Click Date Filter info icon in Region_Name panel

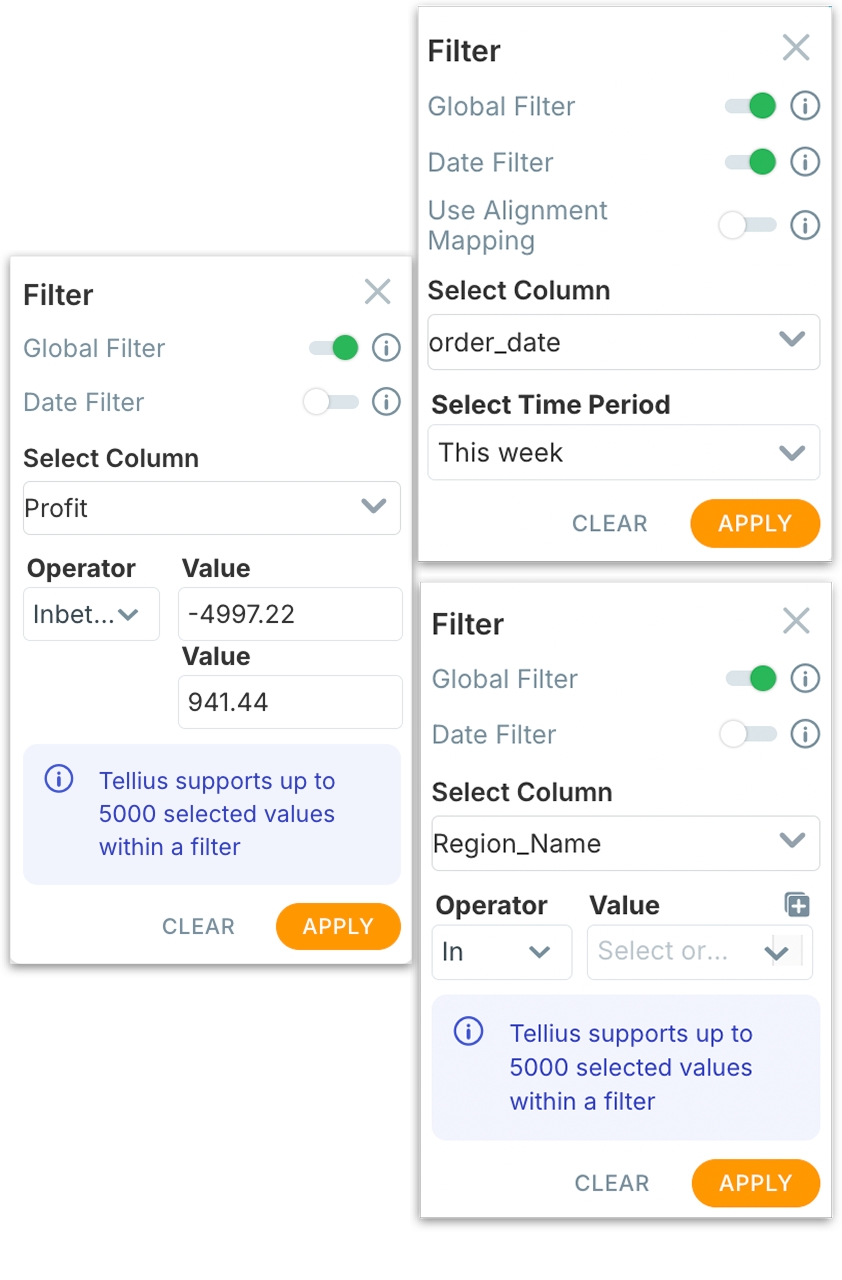click(805, 734)
